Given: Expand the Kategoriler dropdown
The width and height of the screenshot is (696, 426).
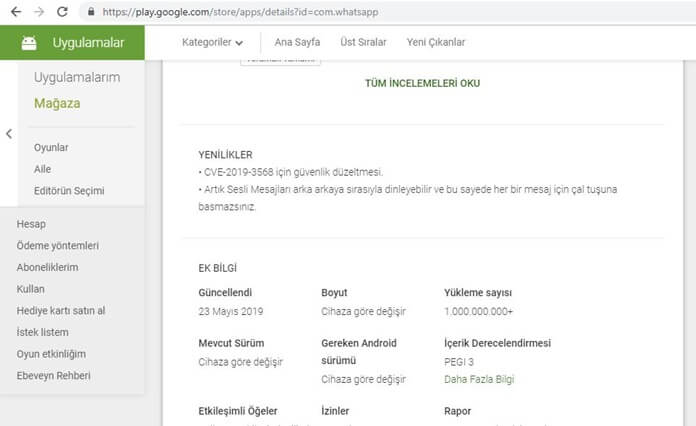Looking at the screenshot, I should [x=212, y=42].
